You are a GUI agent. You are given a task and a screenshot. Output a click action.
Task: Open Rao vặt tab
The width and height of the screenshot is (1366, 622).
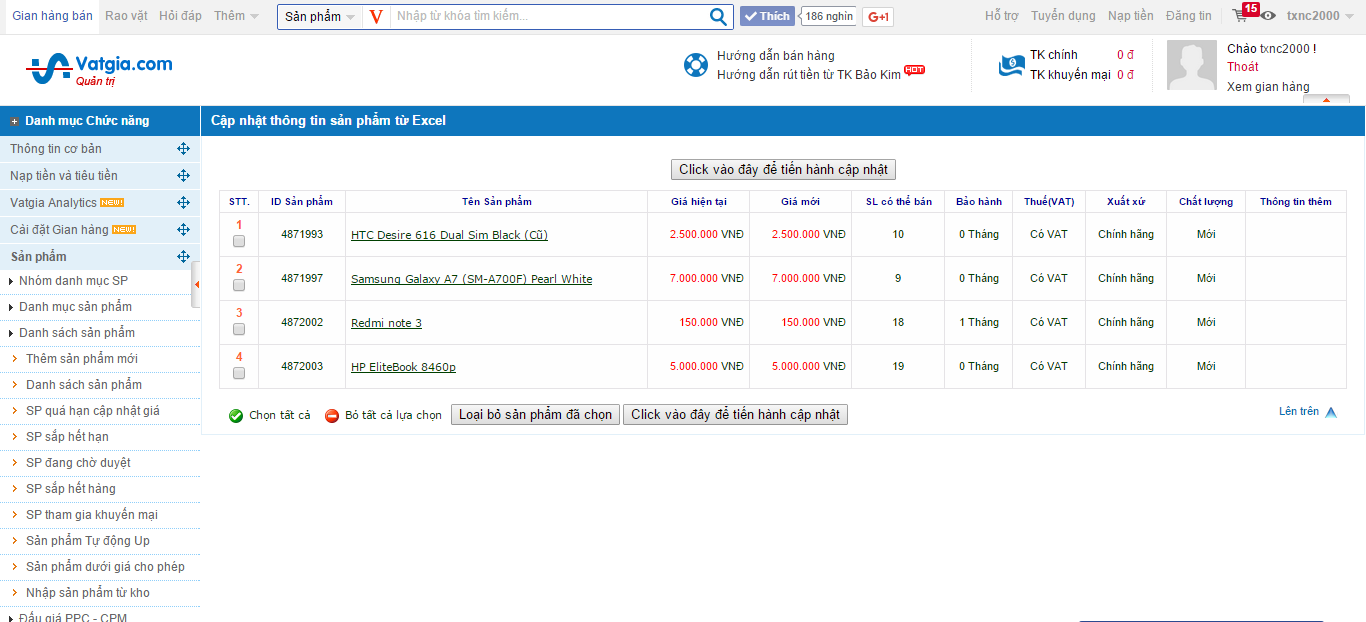pos(126,16)
